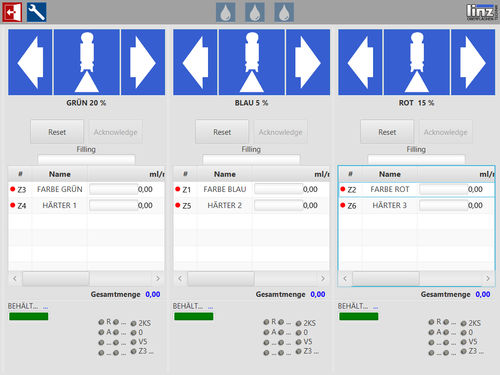Click Name column header in GRÜN table
The width and height of the screenshot is (500, 375).
pos(60,174)
